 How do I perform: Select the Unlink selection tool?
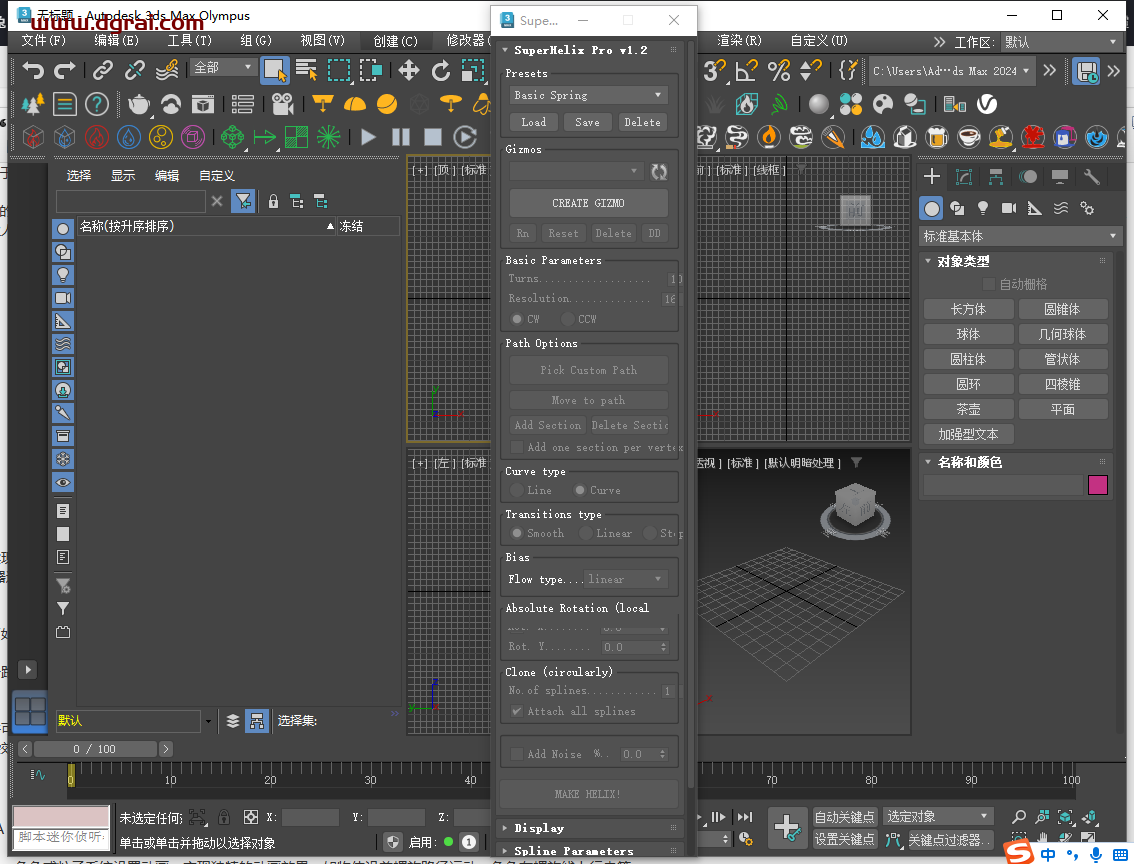pyautogui.click(x=135, y=70)
